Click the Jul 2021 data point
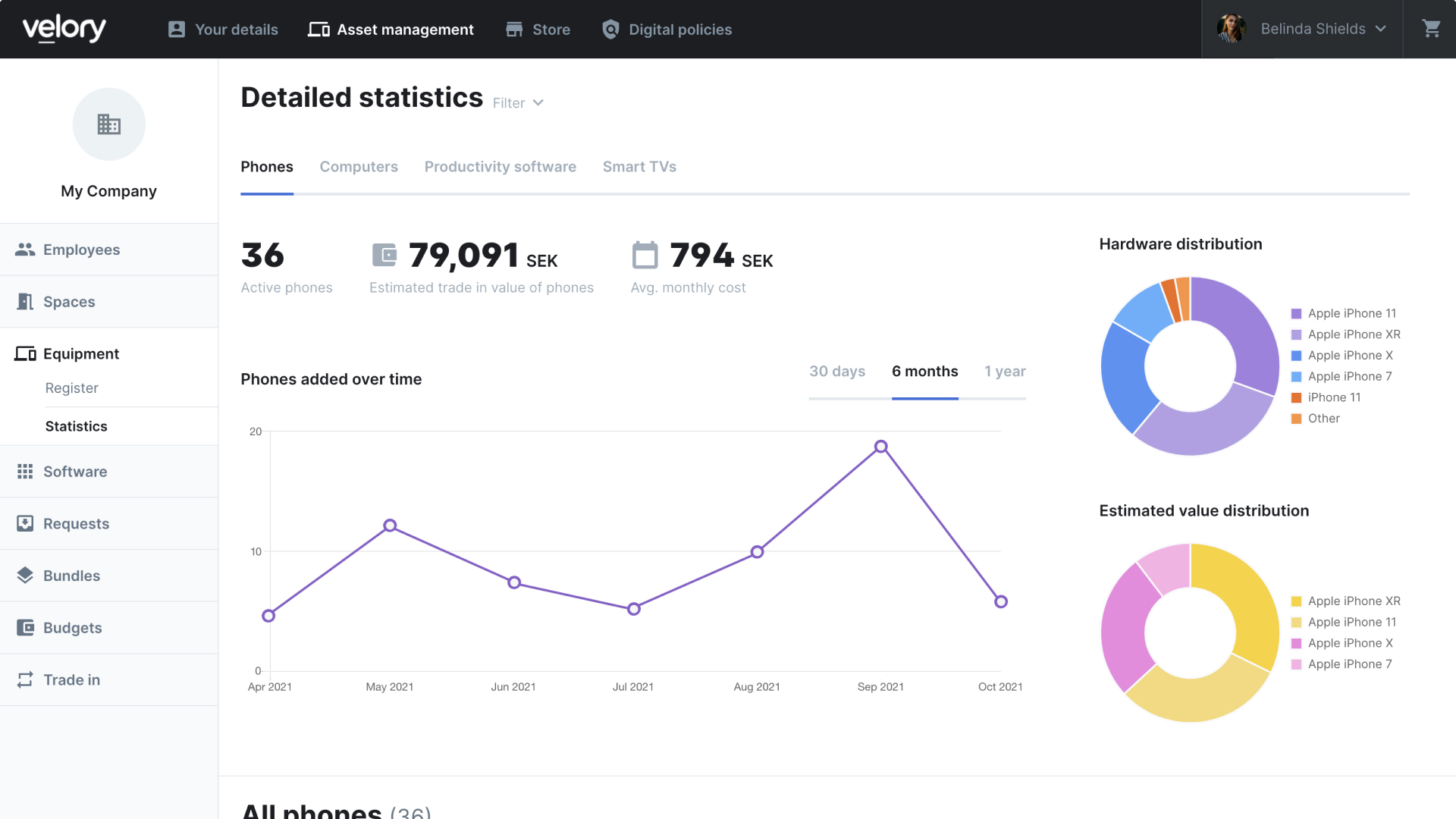The width and height of the screenshot is (1456, 819). 634,608
